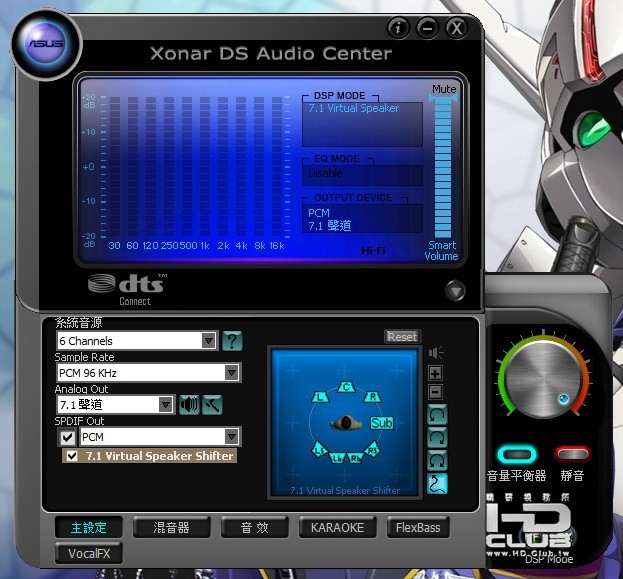Open the speaker test icon beside Analog Out
The width and height of the screenshot is (623, 579).
click(189, 405)
